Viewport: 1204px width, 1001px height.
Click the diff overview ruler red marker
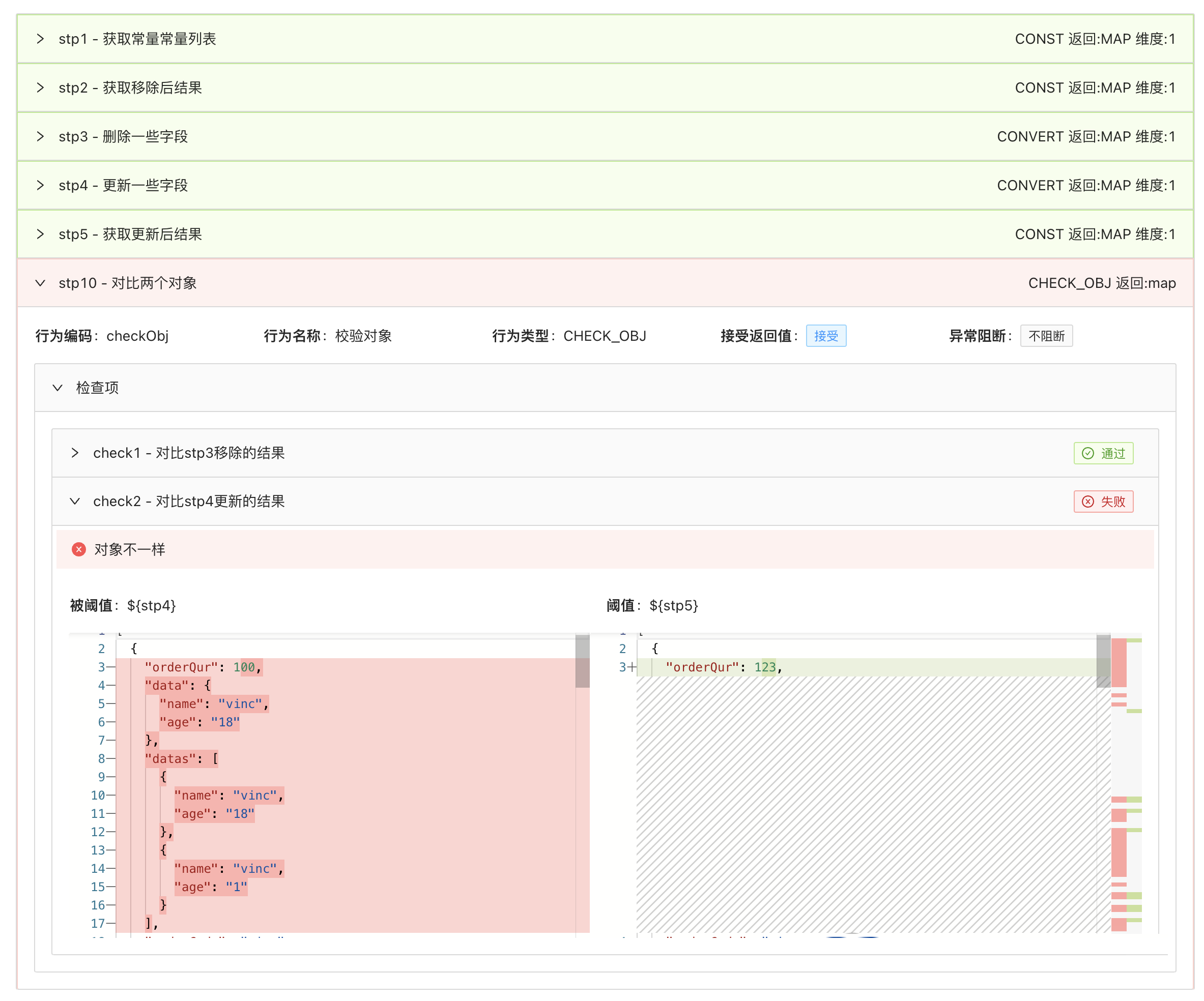1119,662
